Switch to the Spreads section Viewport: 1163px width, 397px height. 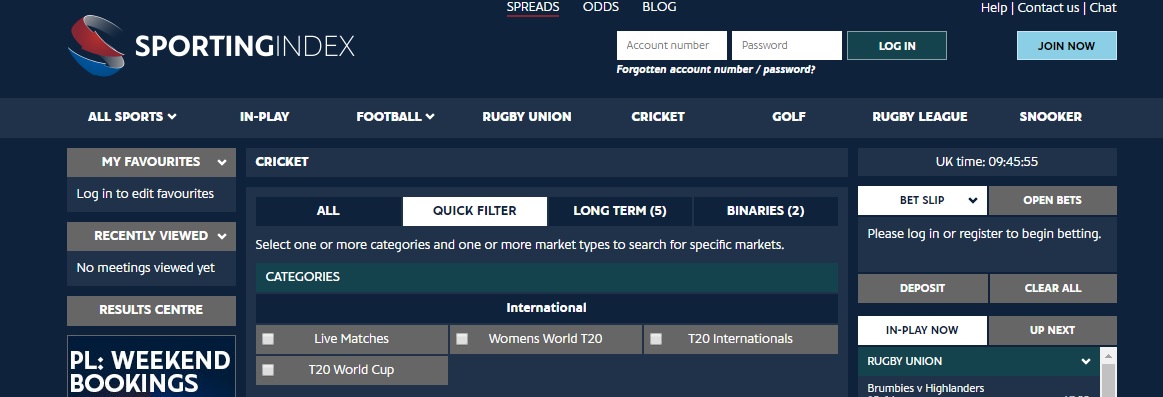pyautogui.click(x=533, y=7)
